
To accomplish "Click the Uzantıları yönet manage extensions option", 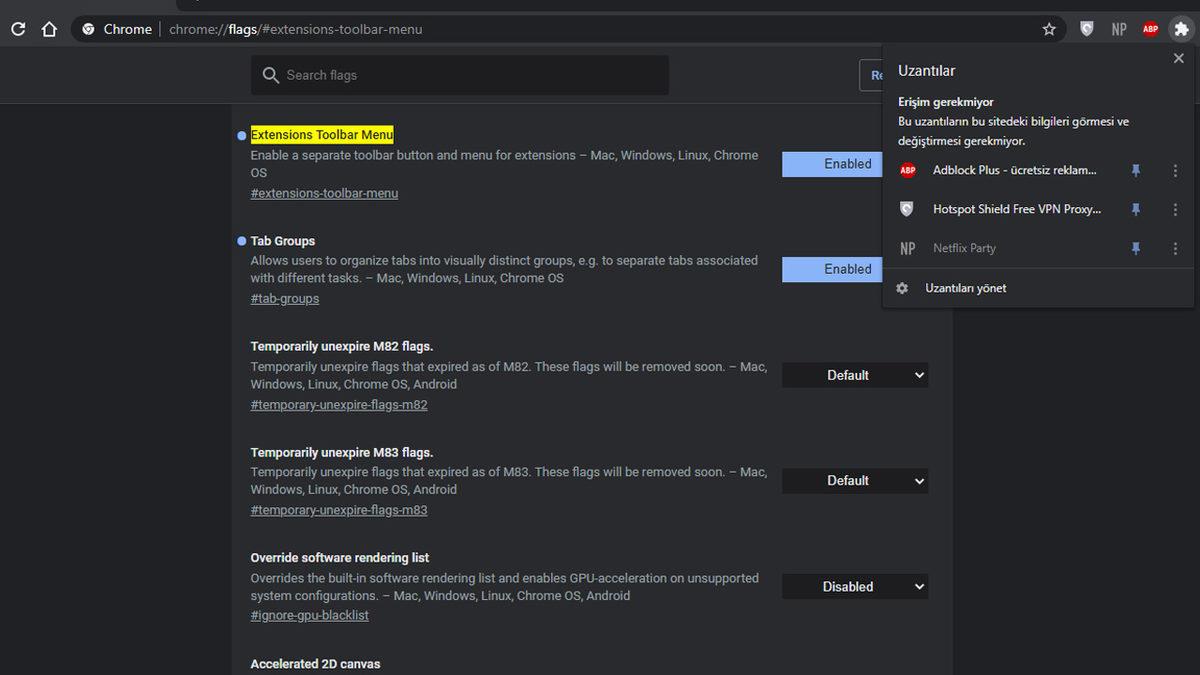I will pyautogui.click(x=965, y=288).
